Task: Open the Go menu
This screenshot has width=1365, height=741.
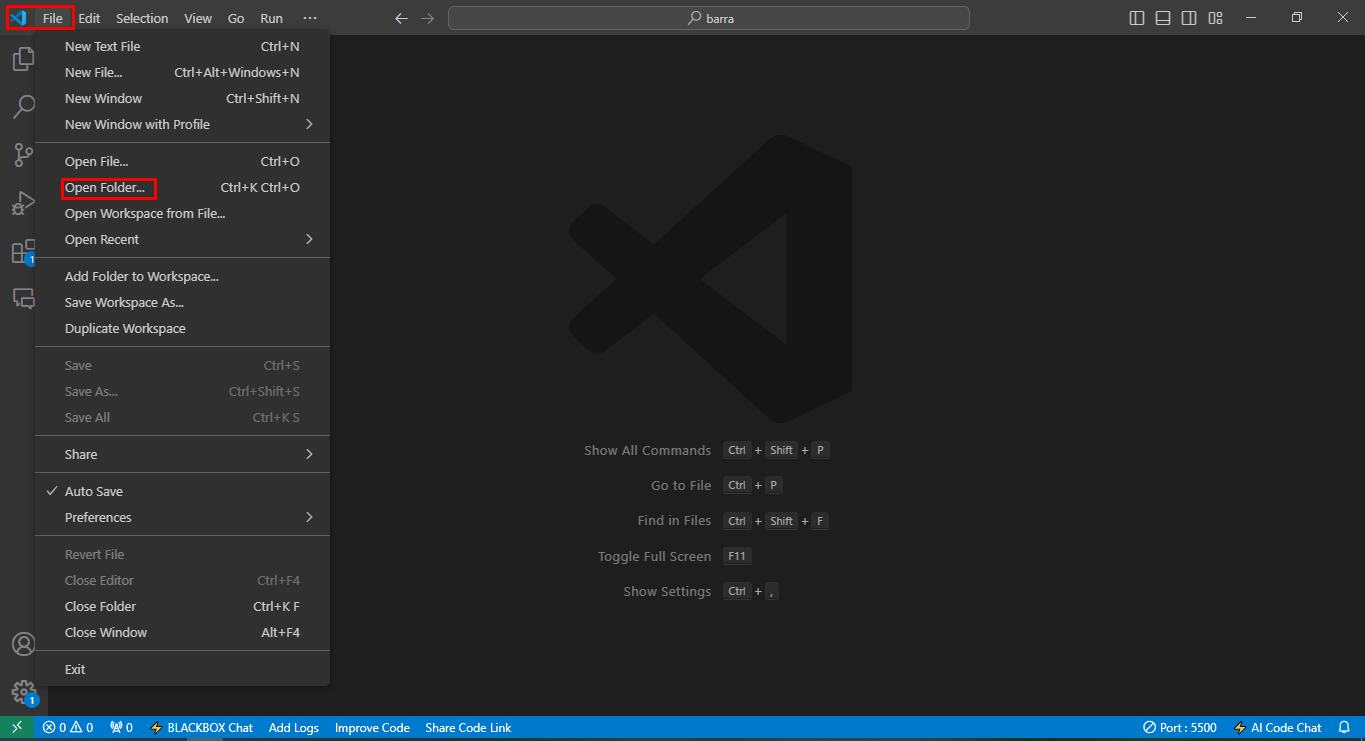Action: (x=236, y=18)
